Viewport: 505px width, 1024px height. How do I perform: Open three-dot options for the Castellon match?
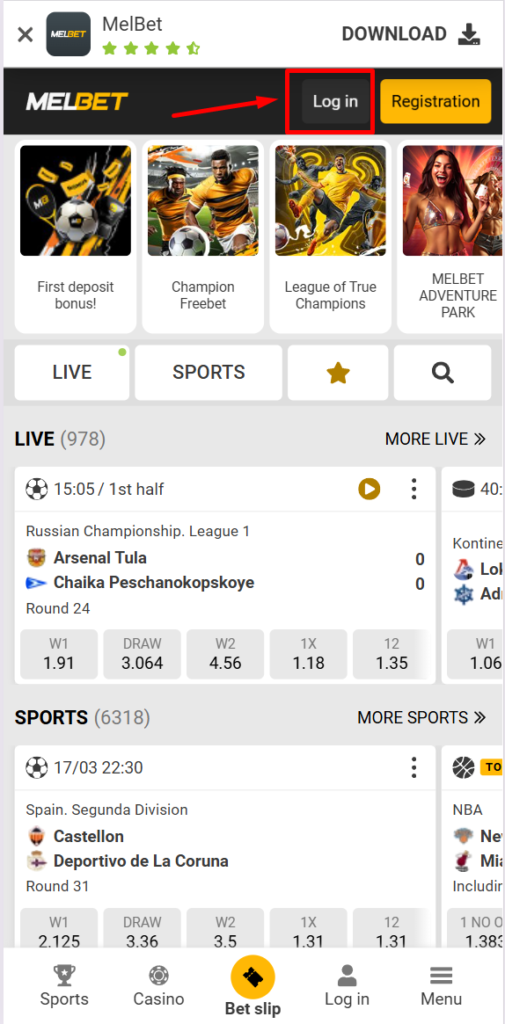click(414, 767)
